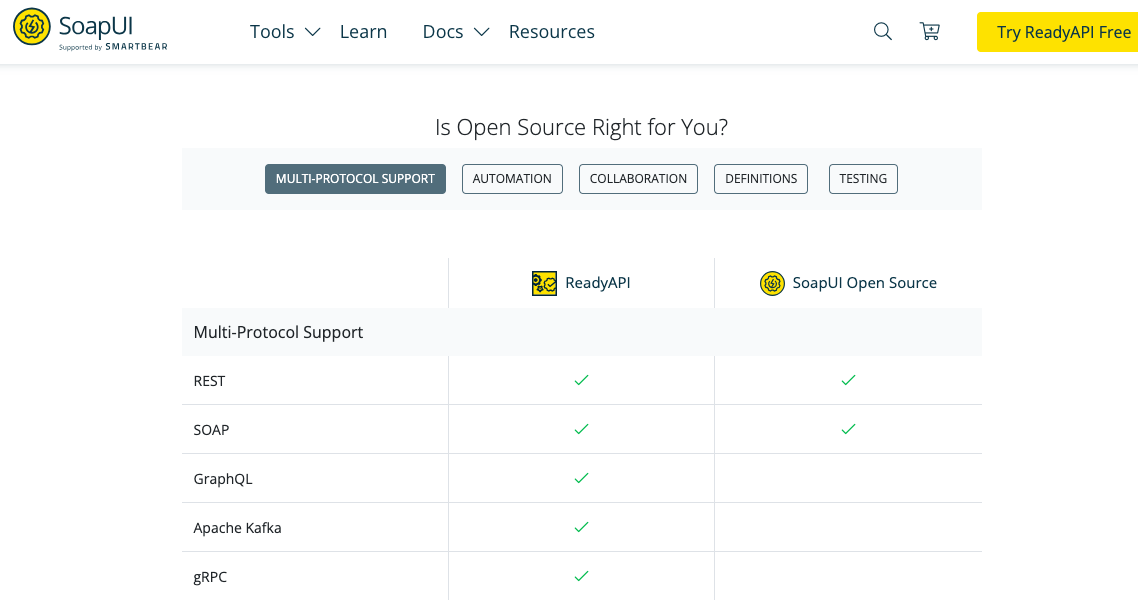This screenshot has width=1138, height=600.
Task: Click the ReadyAPI logo in the column header
Action: click(x=544, y=283)
